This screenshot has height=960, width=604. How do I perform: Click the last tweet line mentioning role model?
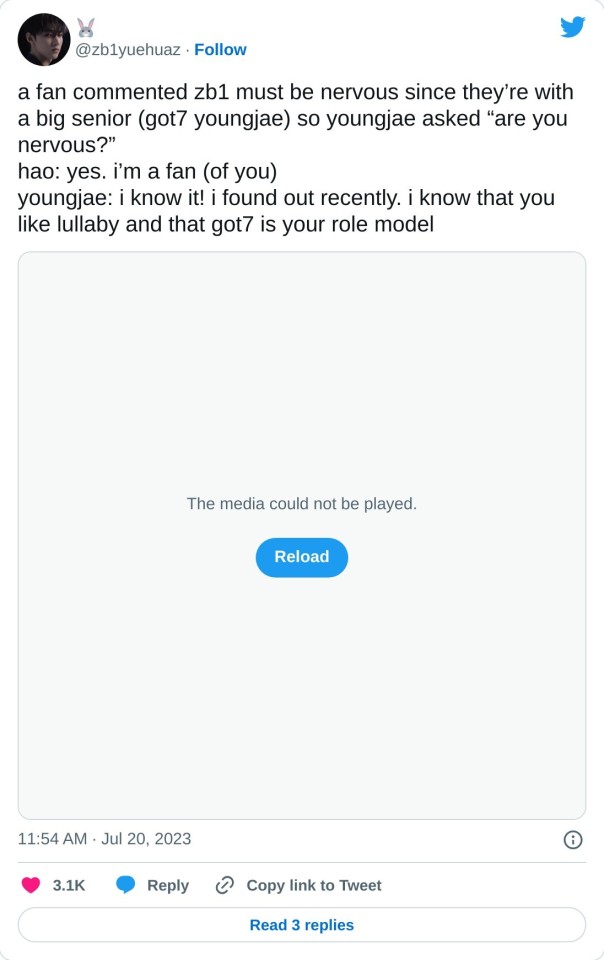click(226, 224)
